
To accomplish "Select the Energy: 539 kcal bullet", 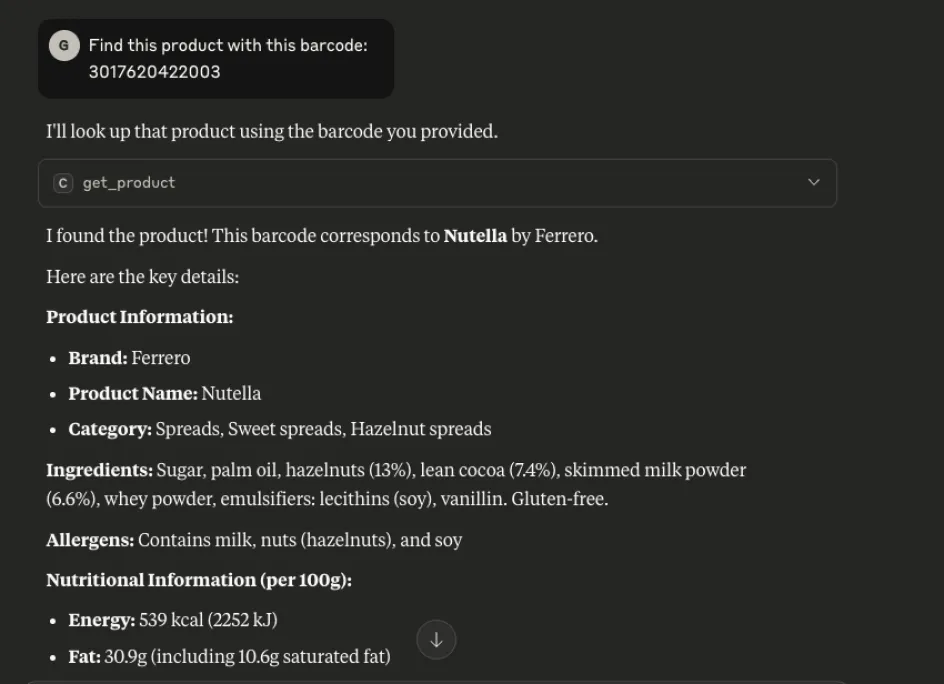I will [172, 620].
